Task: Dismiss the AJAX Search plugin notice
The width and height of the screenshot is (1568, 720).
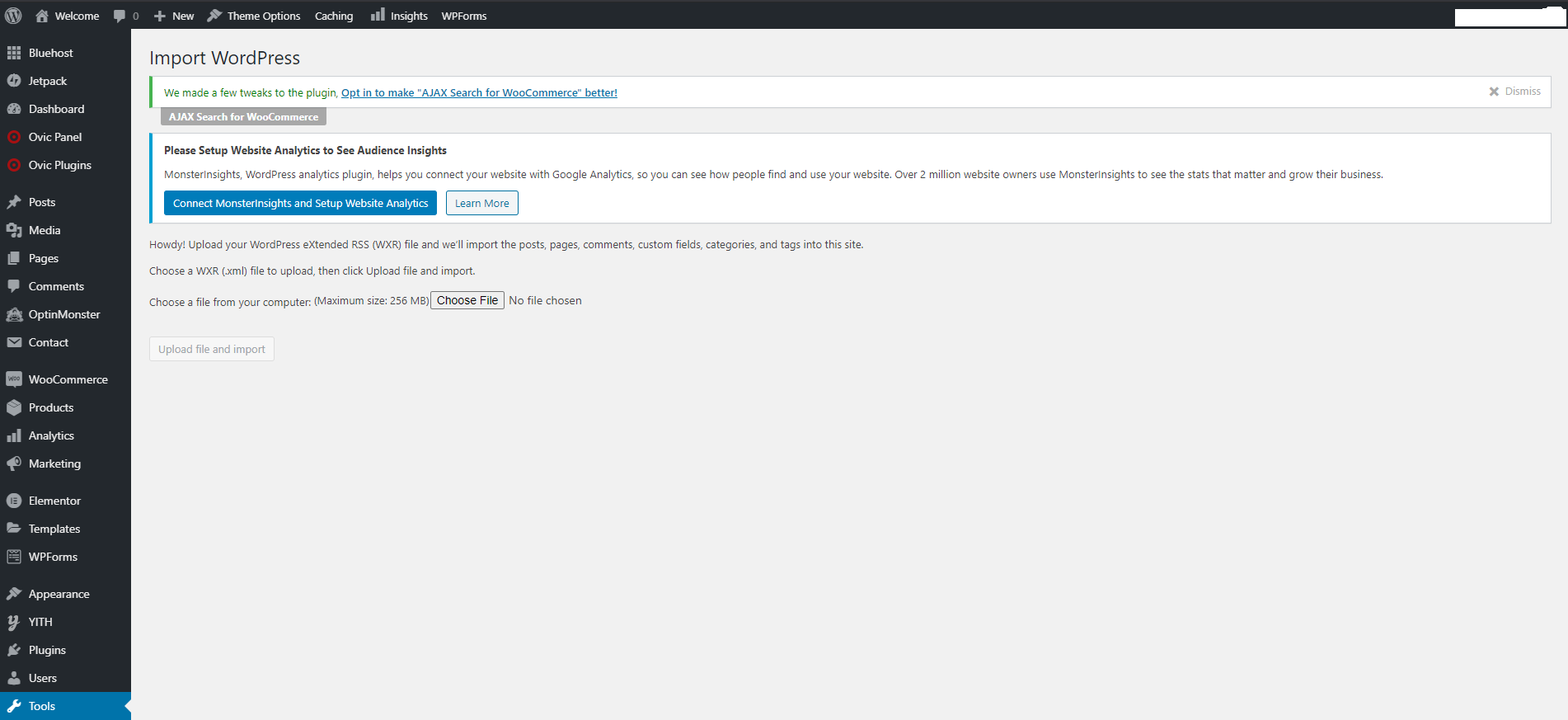Action: 1514,92
